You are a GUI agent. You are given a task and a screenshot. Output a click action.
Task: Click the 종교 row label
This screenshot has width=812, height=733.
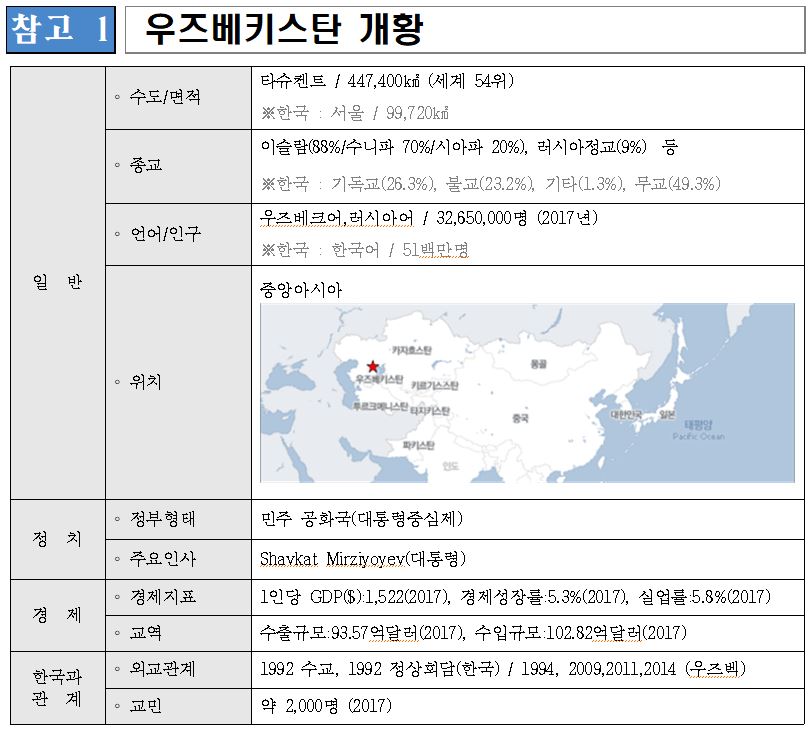point(145,164)
